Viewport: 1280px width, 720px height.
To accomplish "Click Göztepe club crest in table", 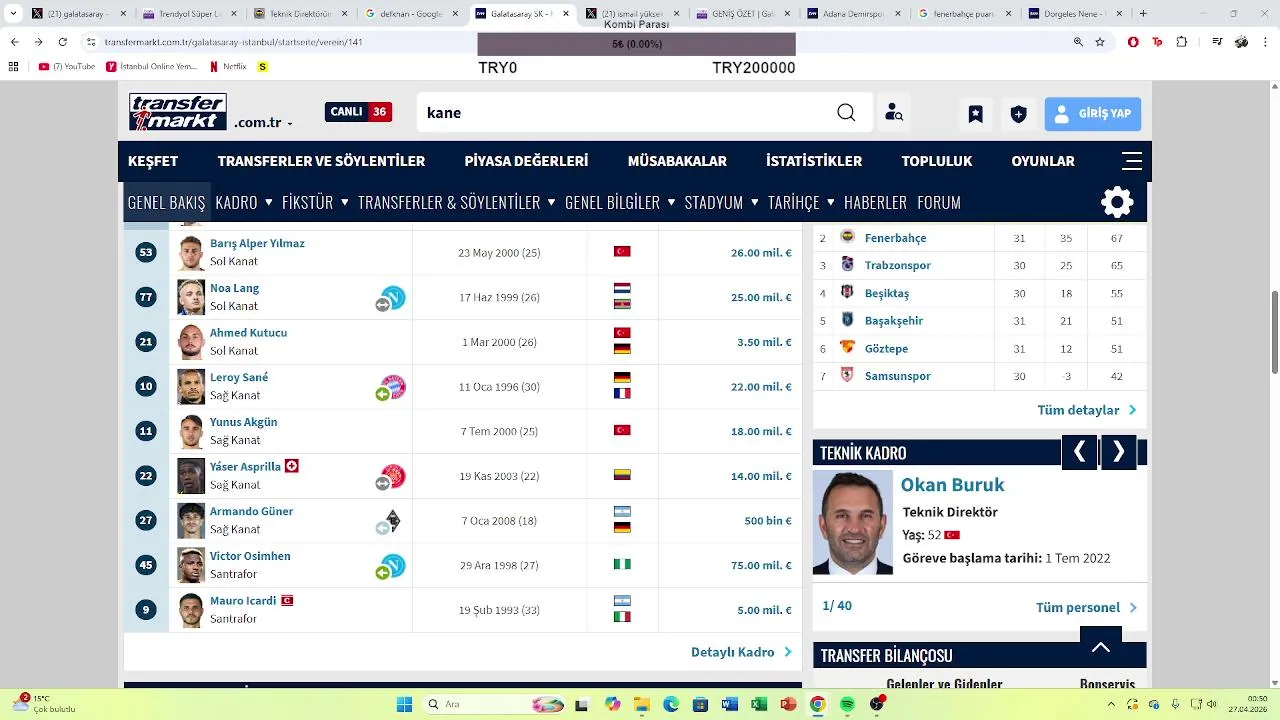I will pos(848,348).
